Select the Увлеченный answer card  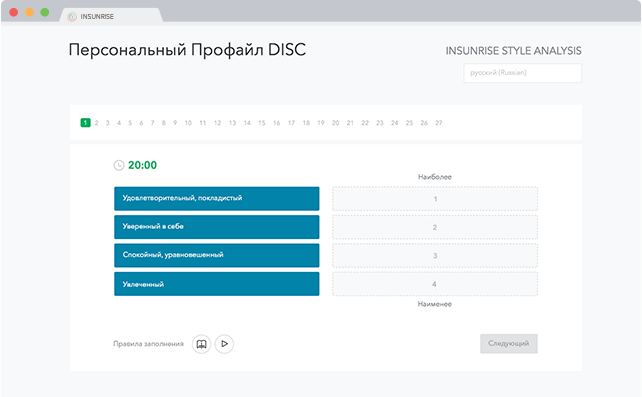217,284
